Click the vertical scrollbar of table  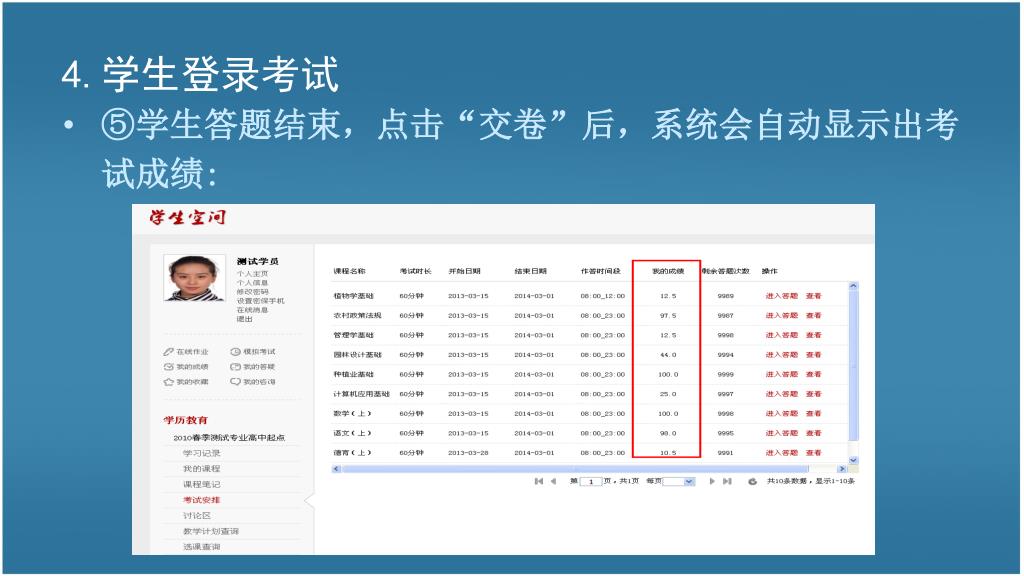853,366
